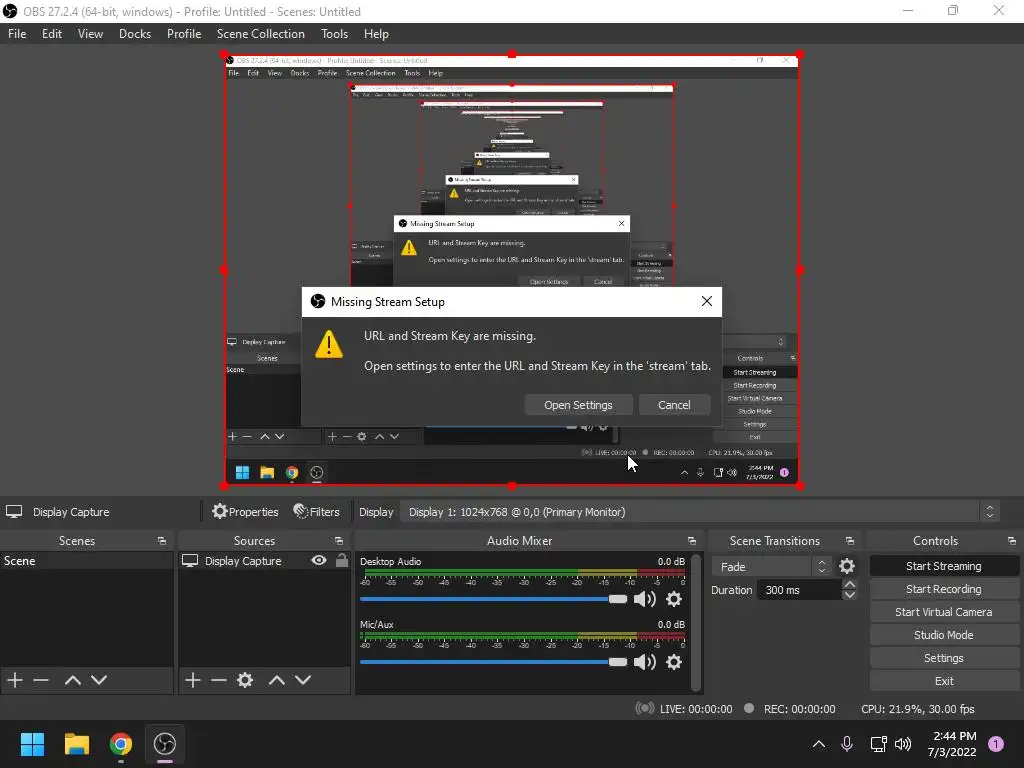Cancel the Missing Stream Setup dialog
The width and height of the screenshot is (1024, 768).
tap(674, 405)
